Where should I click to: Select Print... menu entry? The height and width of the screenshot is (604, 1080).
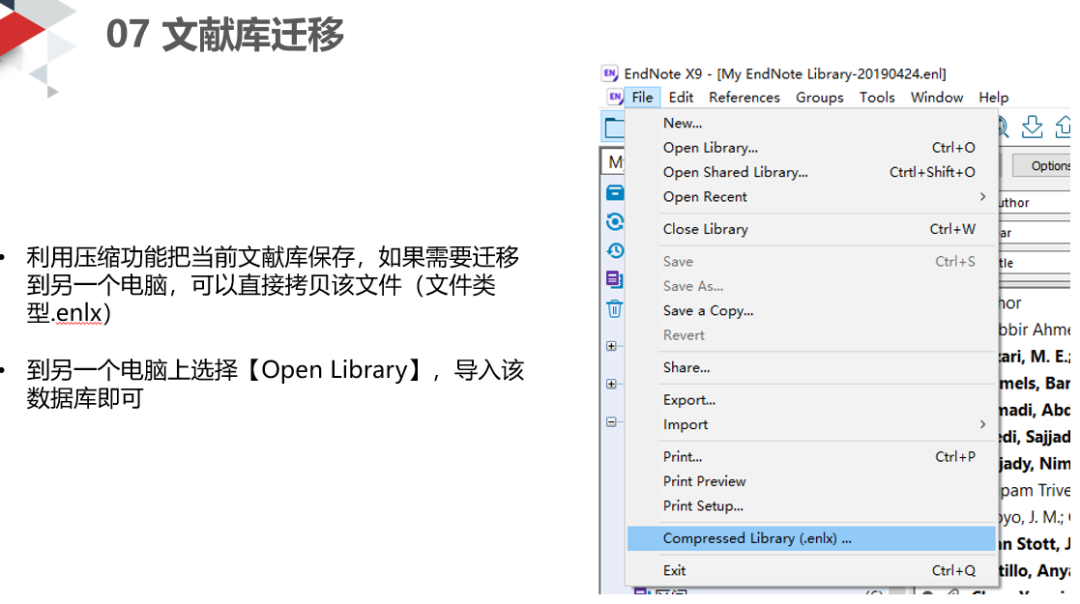click(811, 457)
